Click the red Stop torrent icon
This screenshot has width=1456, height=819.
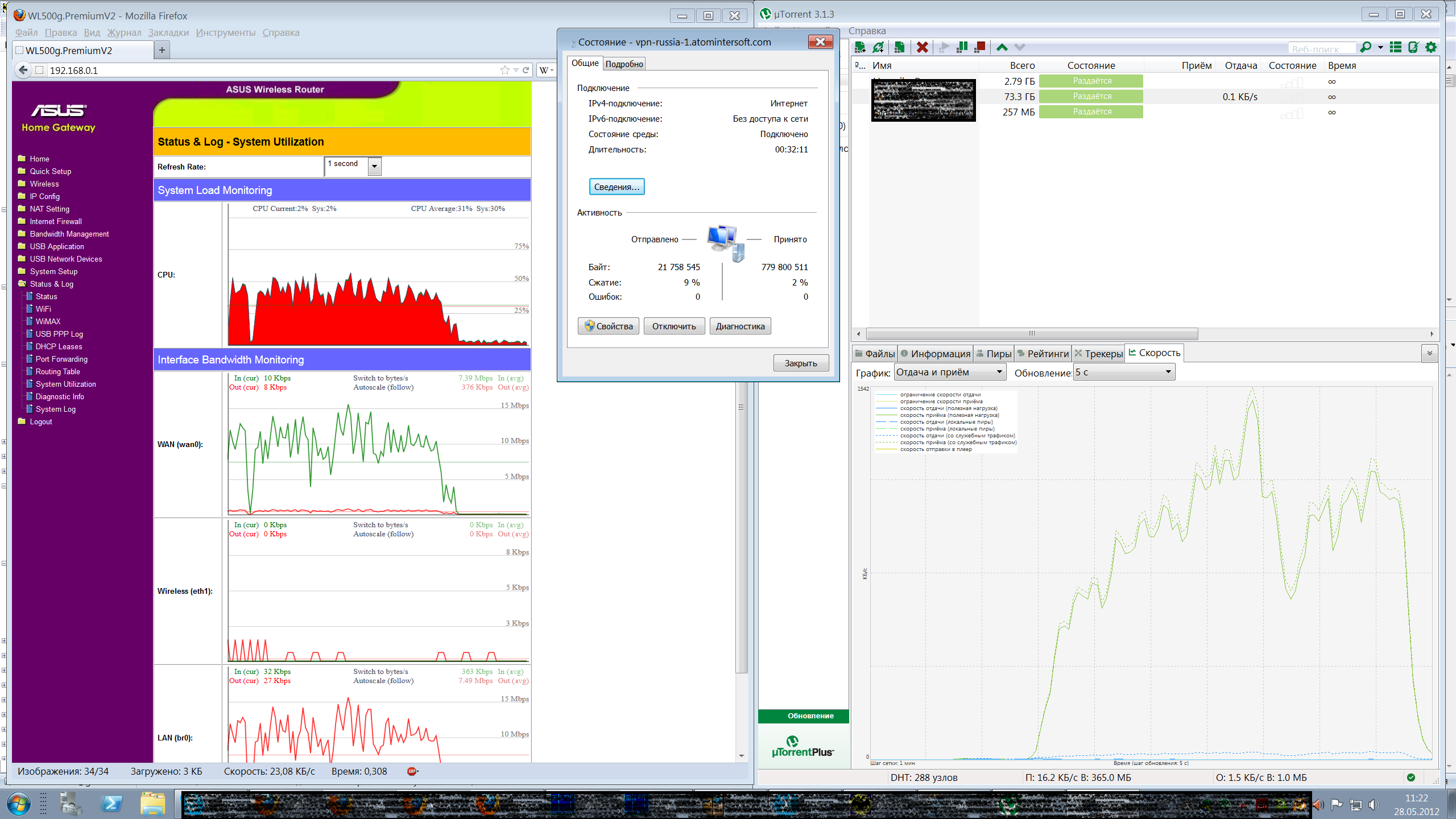(979, 48)
